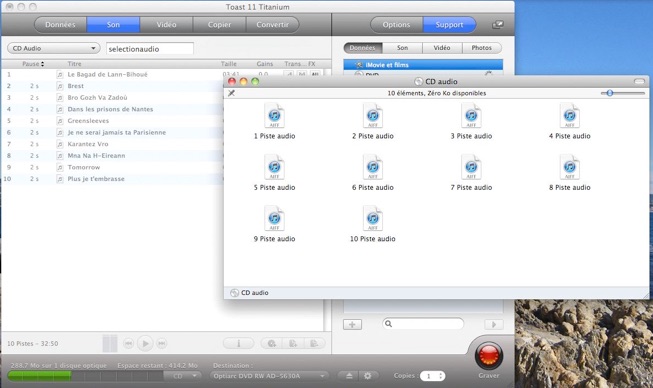Screen dimensions: 653x388
Task: Click the eject disc icon
Action: pyautogui.click(x=349, y=376)
